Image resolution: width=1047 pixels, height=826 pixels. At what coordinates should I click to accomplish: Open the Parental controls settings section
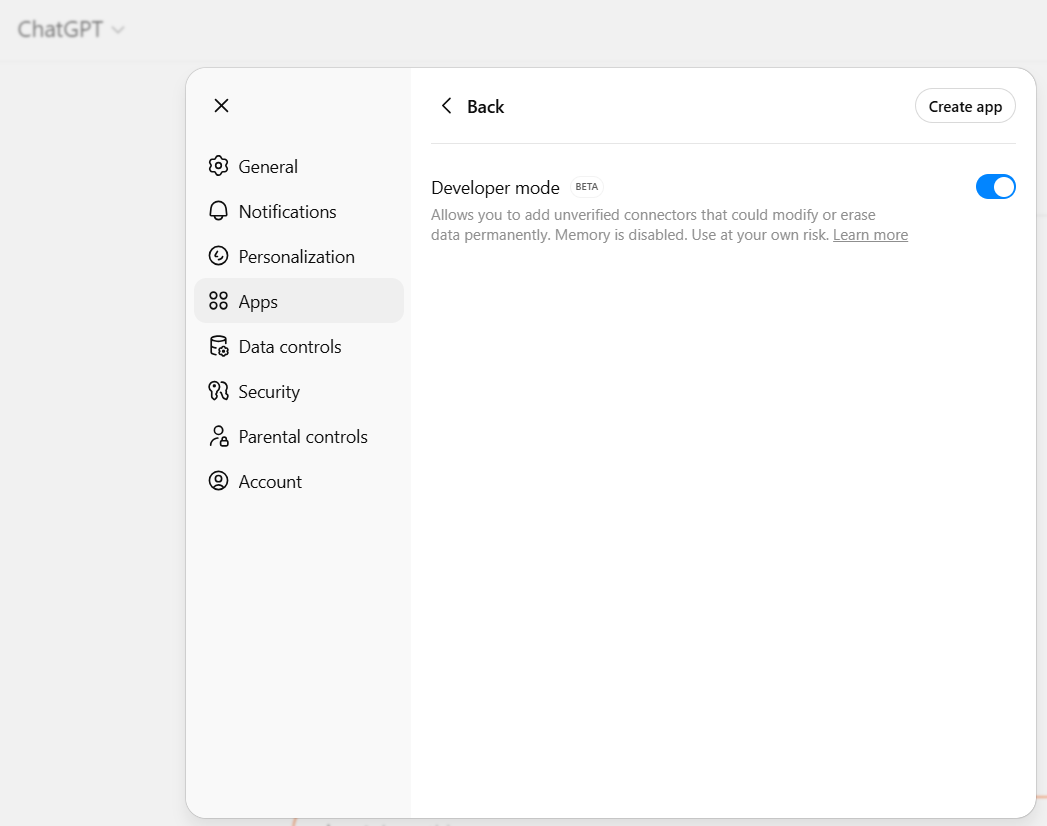click(x=302, y=437)
